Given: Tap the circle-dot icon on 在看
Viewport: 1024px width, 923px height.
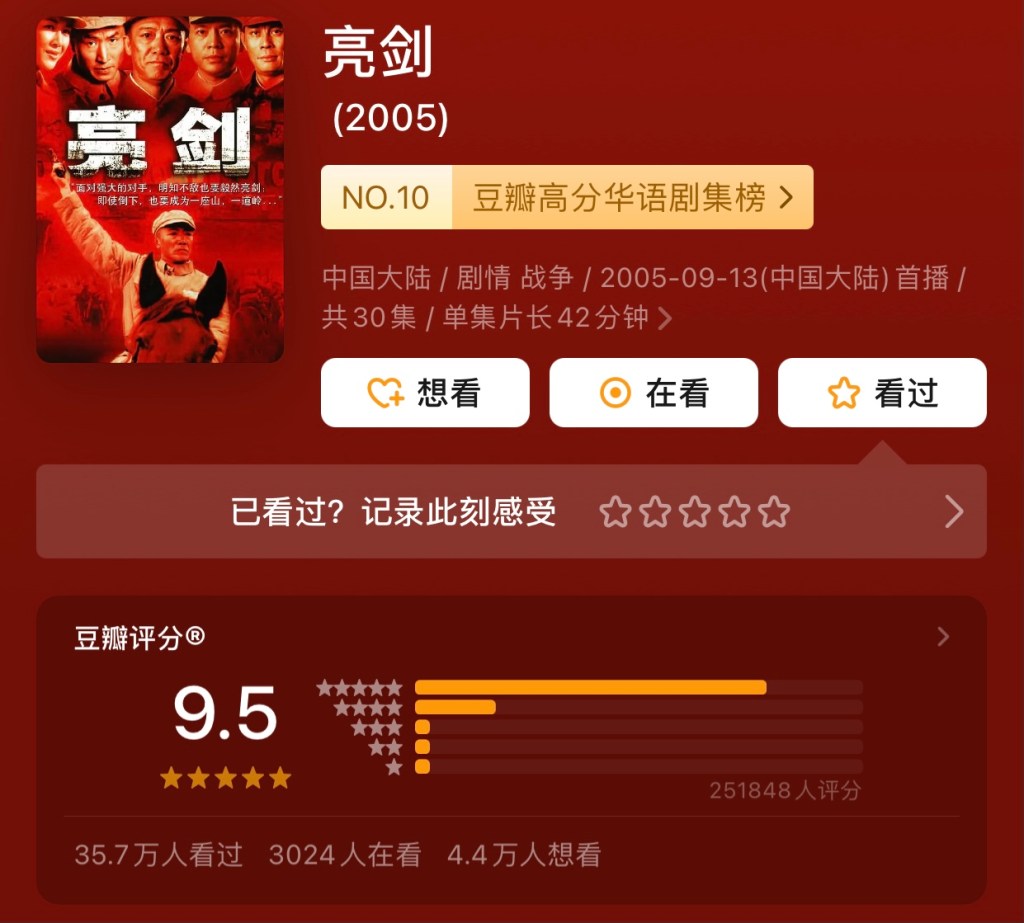Looking at the screenshot, I should (615, 393).
